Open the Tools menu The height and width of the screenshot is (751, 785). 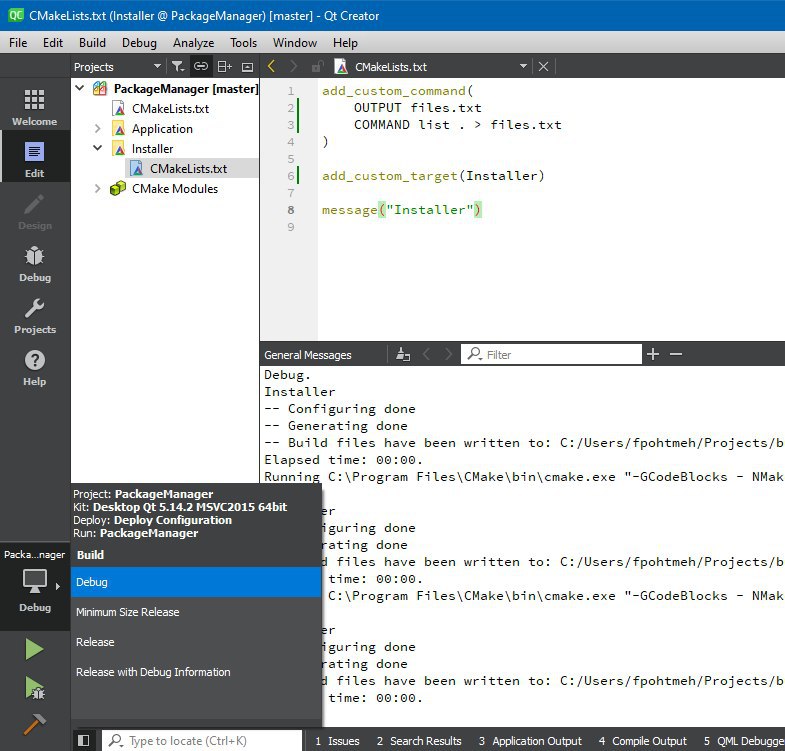243,43
